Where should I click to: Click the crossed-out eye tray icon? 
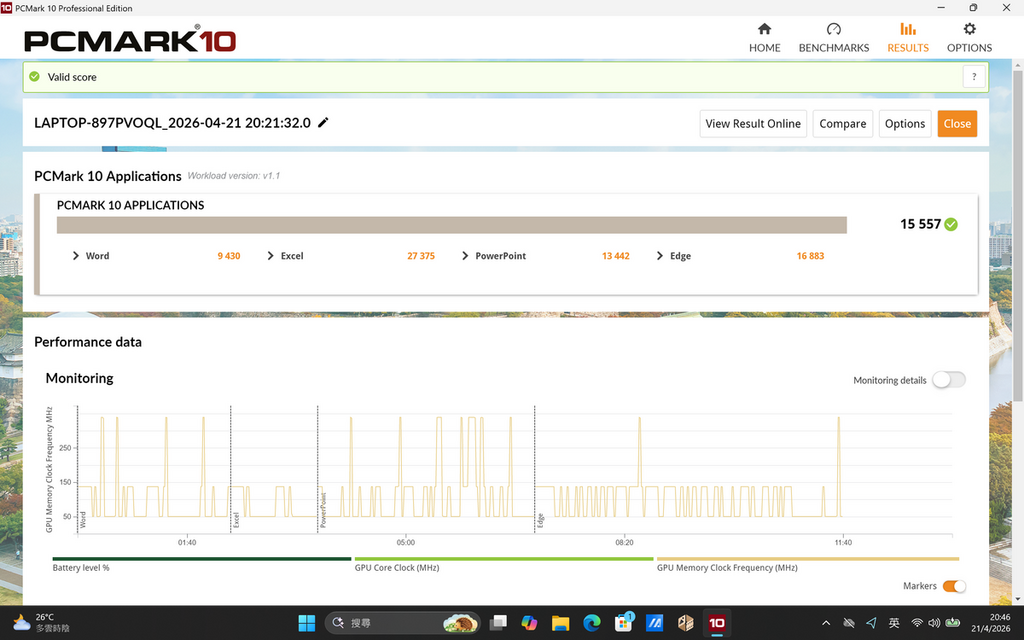point(848,623)
